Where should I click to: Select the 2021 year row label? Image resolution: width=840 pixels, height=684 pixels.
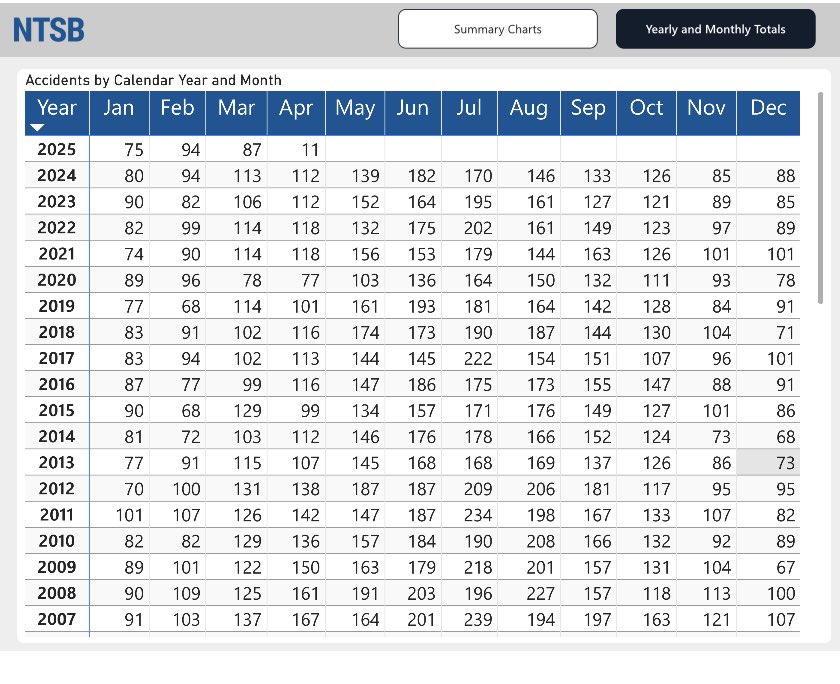coord(57,253)
